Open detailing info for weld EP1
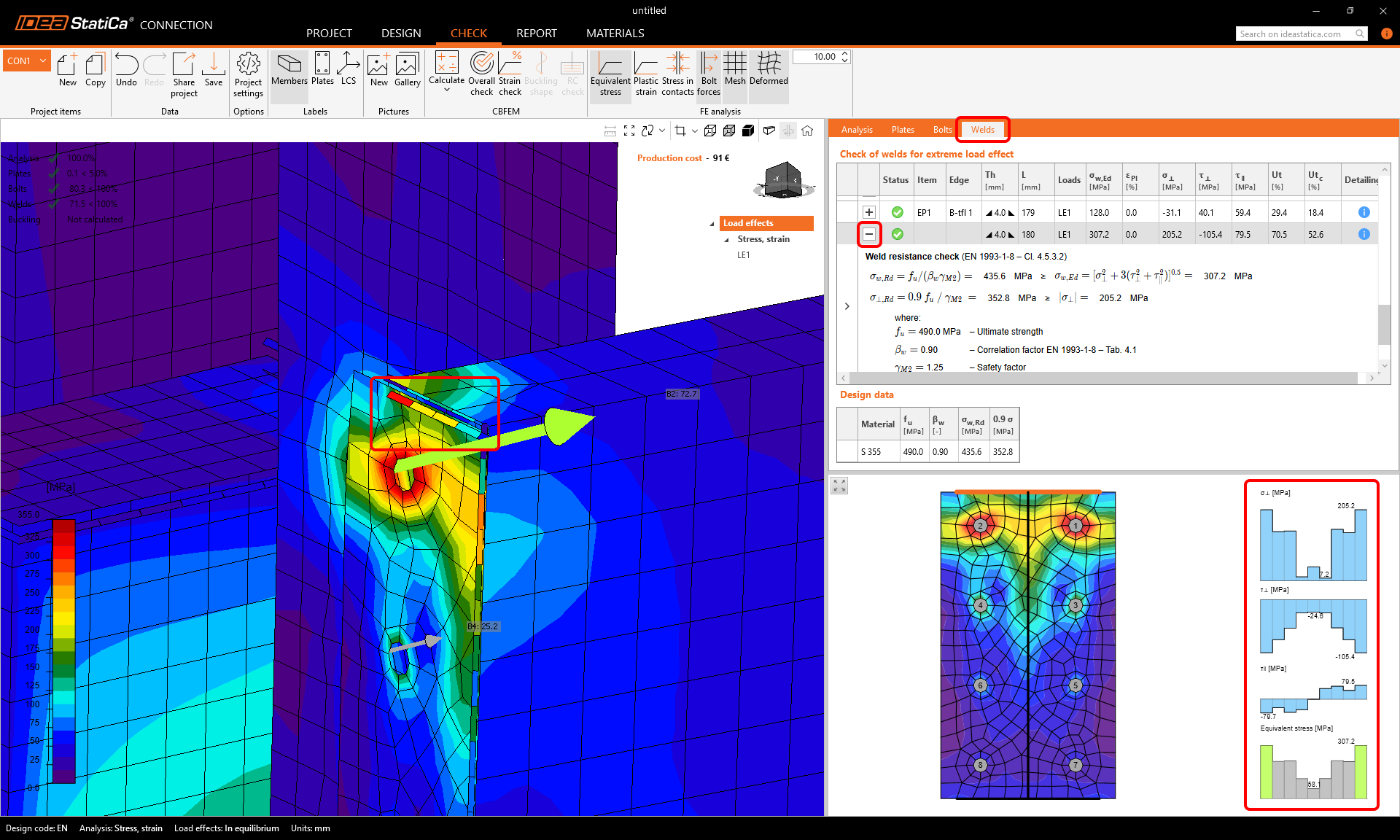1400x840 pixels. tap(1363, 212)
